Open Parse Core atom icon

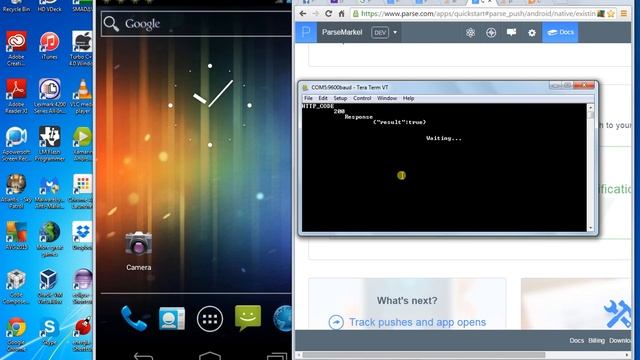[470, 33]
